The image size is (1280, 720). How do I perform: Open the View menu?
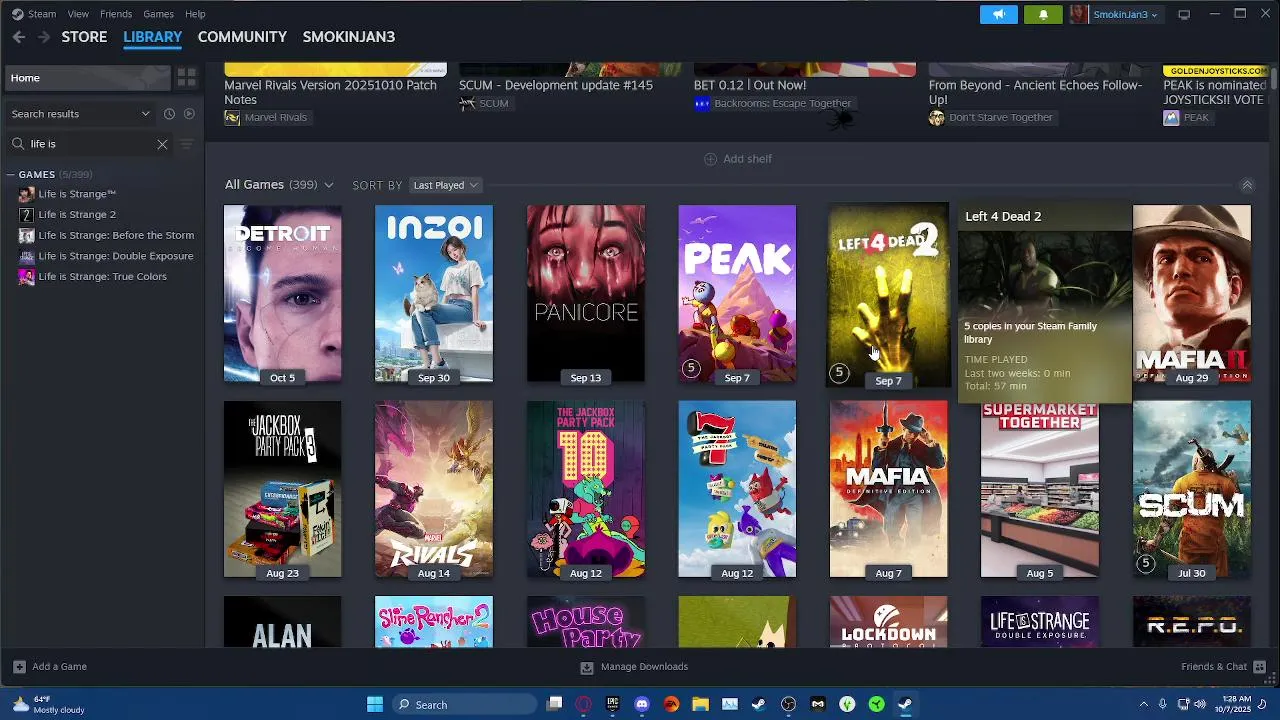coord(78,14)
